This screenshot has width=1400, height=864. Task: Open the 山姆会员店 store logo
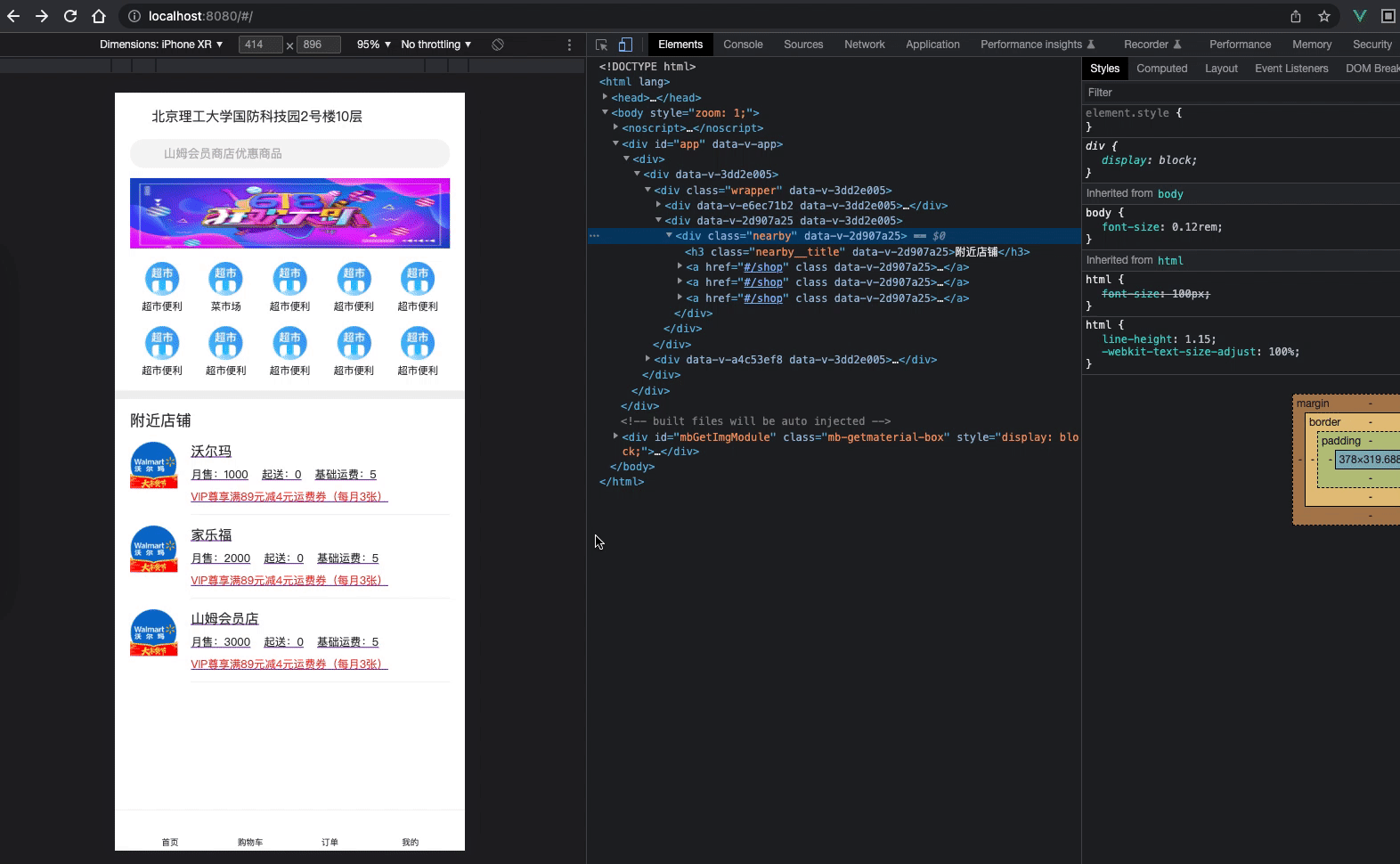pyautogui.click(x=153, y=632)
